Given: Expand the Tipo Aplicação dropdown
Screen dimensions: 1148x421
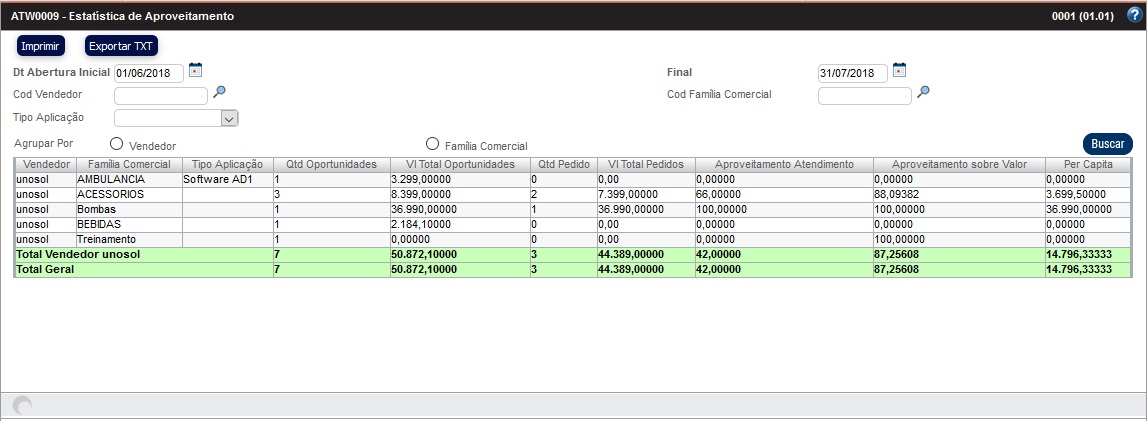Looking at the screenshot, I should (229, 118).
